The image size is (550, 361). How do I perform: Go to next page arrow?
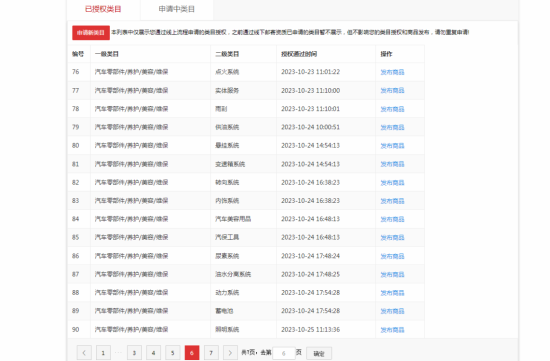coord(230,353)
